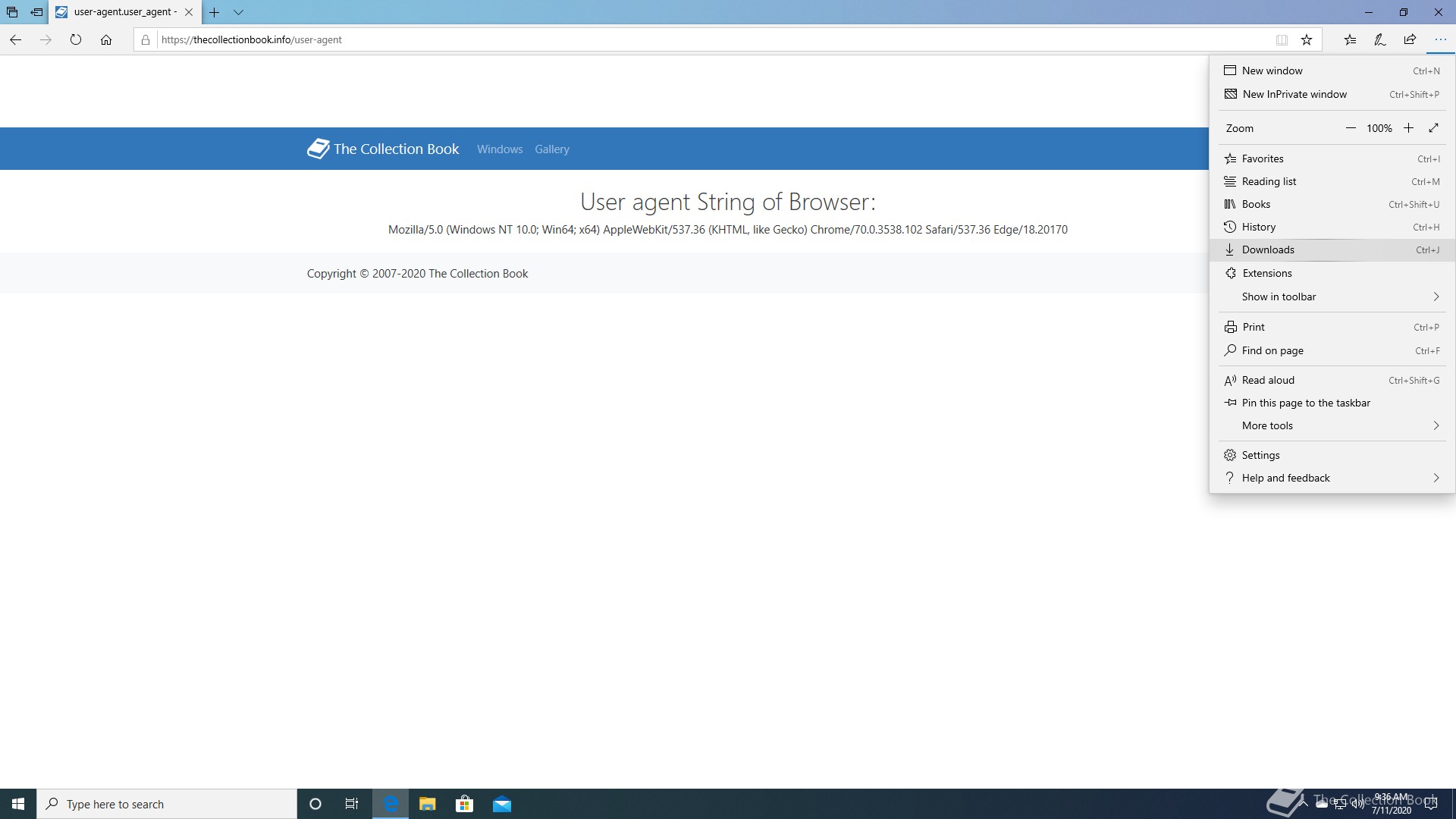This screenshot has width=1456, height=819.
Task: Select Print from the menu
Action: tap(1332, 327)
